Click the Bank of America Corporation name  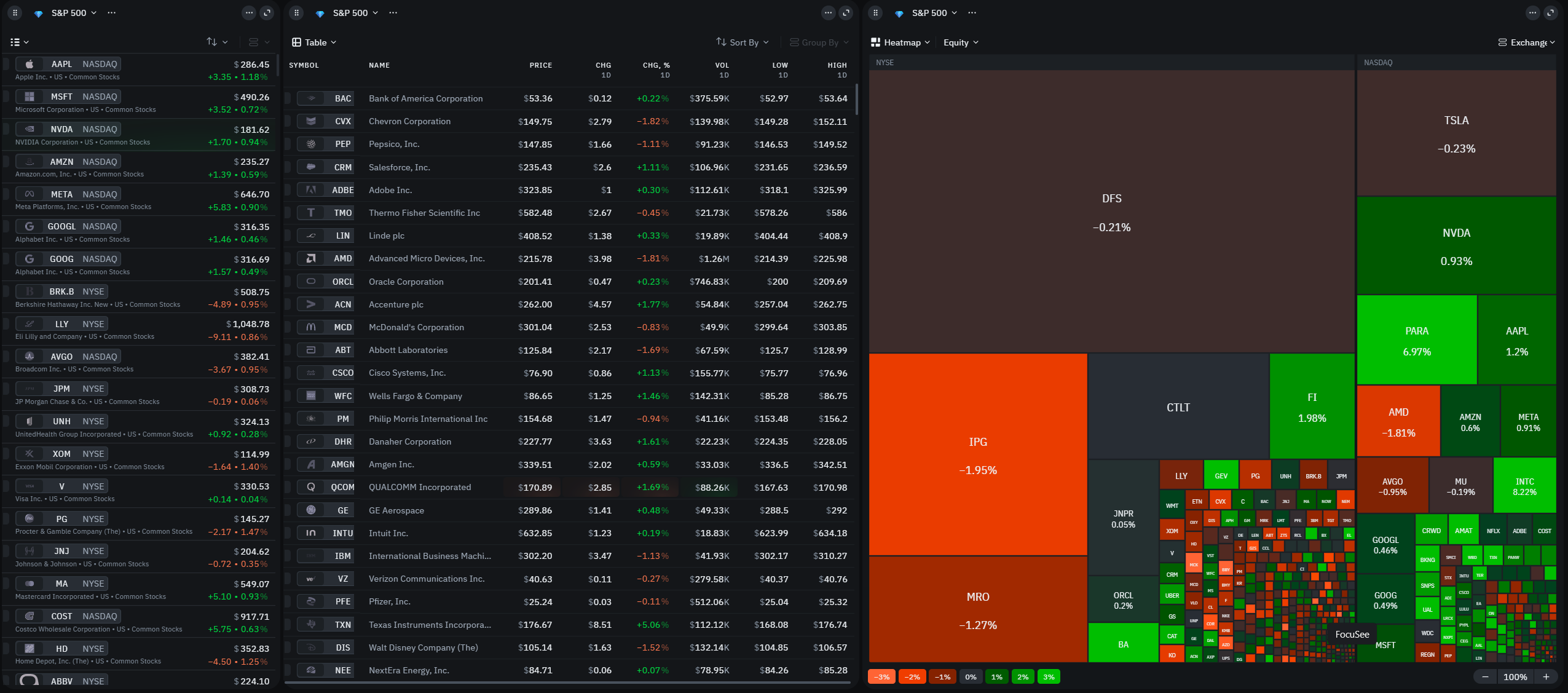click(x=425, y=98)
